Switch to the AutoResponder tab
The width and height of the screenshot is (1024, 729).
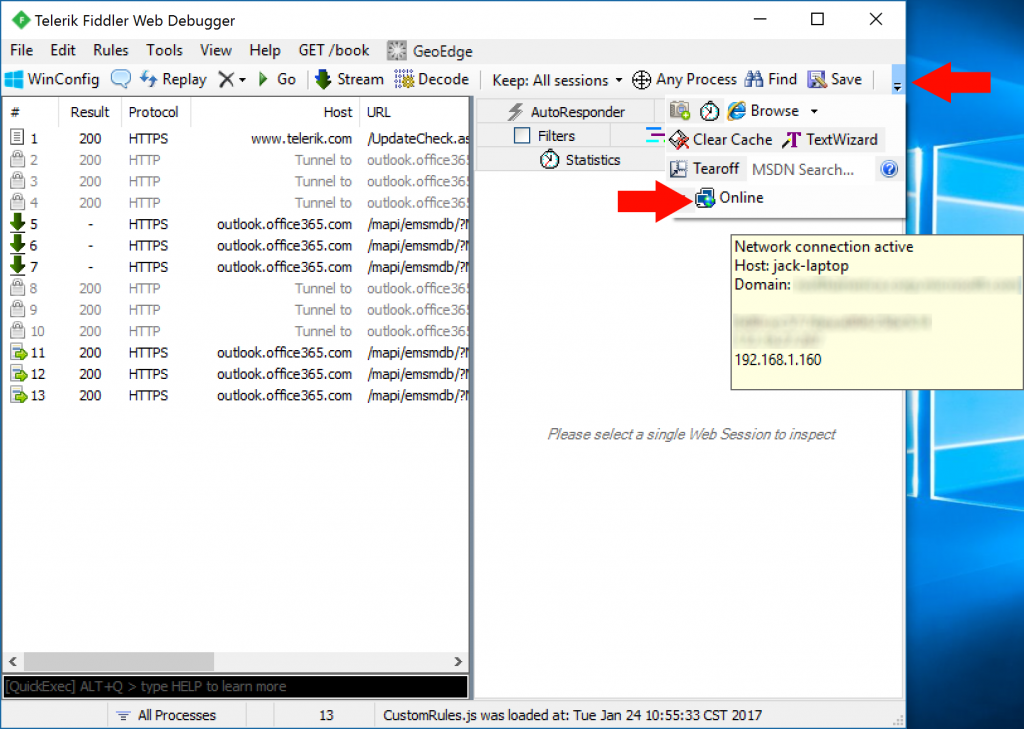(x=566, y=112)
